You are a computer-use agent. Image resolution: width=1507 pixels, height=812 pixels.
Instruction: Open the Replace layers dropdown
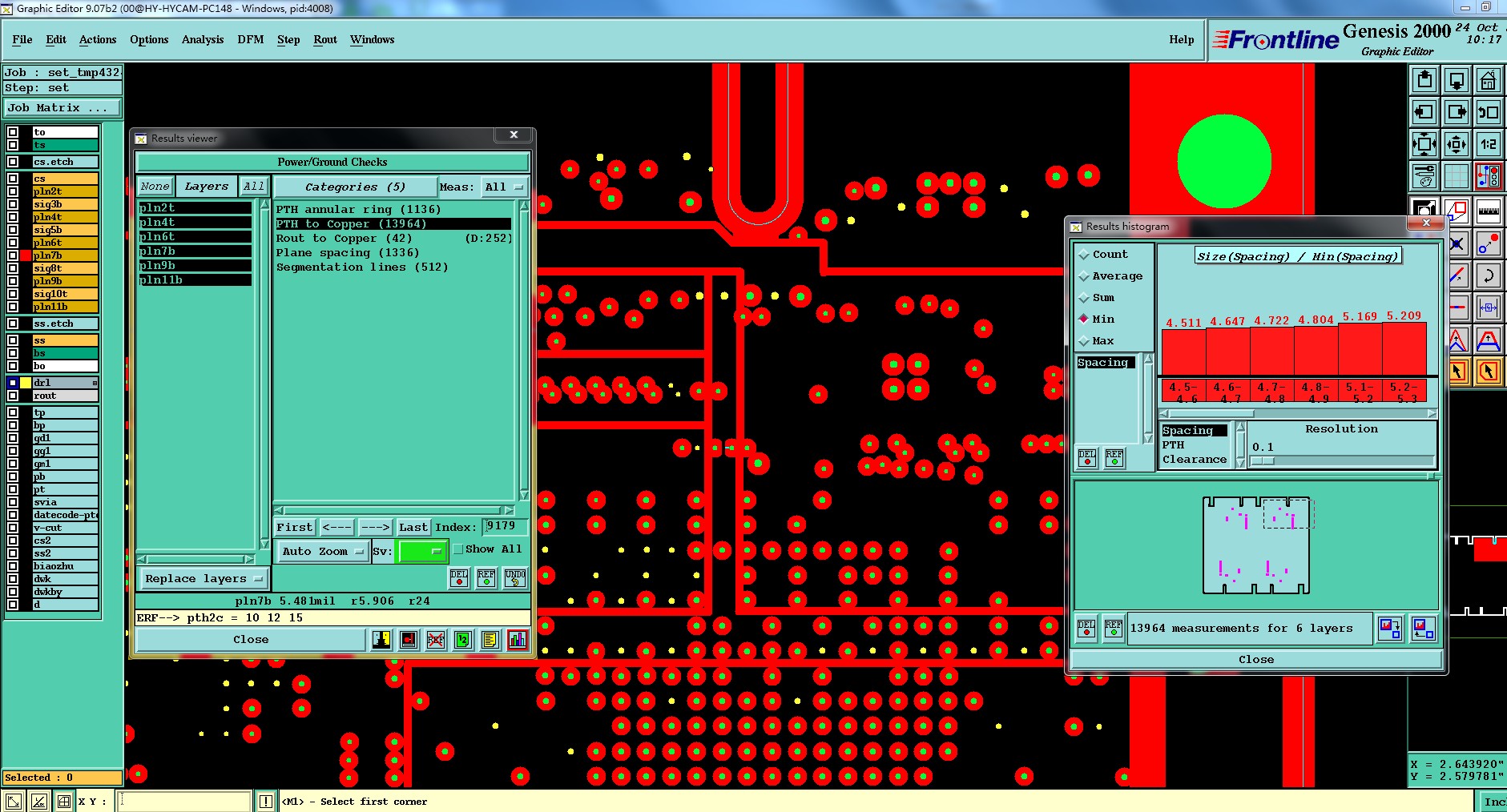point(203,578)
